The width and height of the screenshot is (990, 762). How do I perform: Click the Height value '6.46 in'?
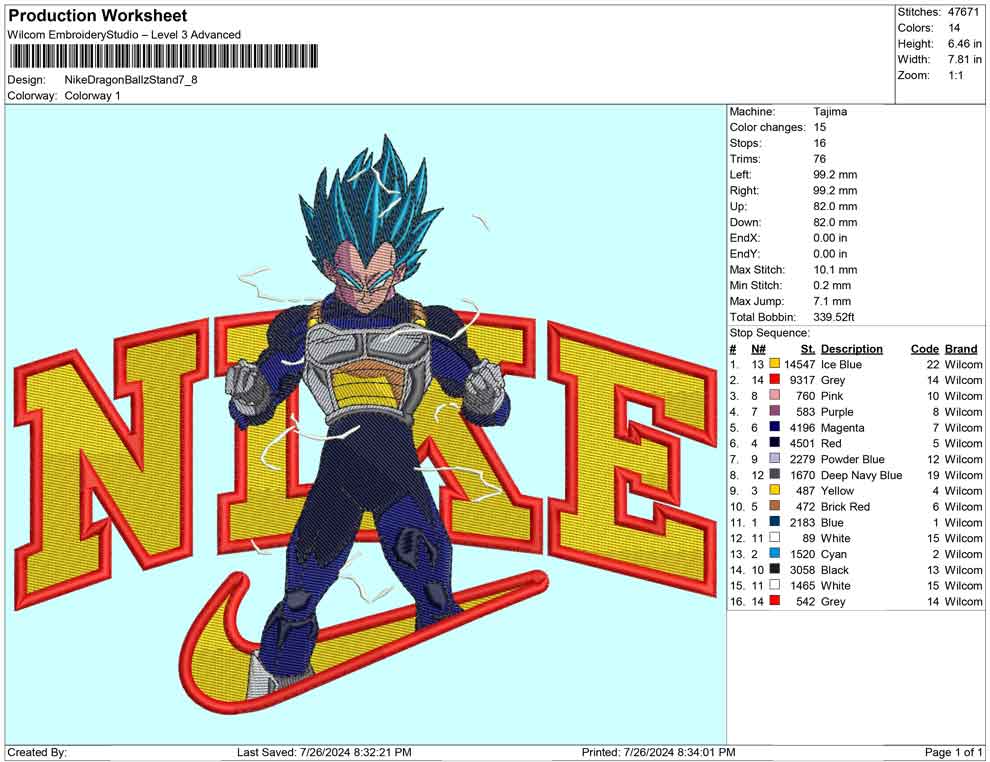pos(964,44)
